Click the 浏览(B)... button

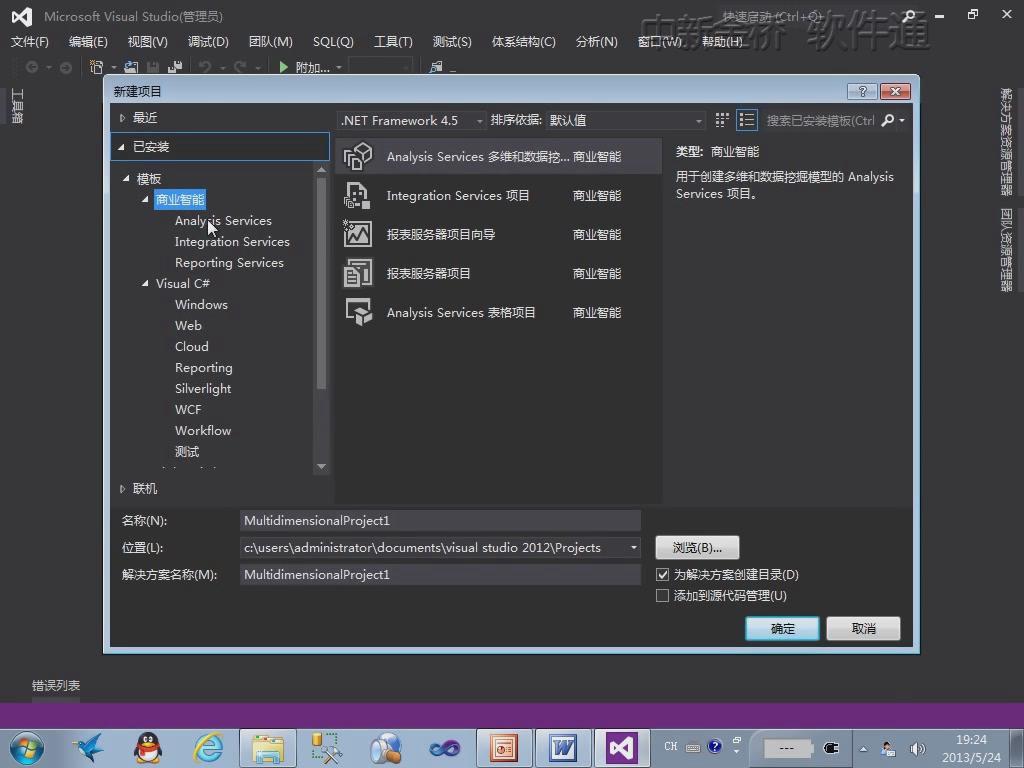[697, 548]
